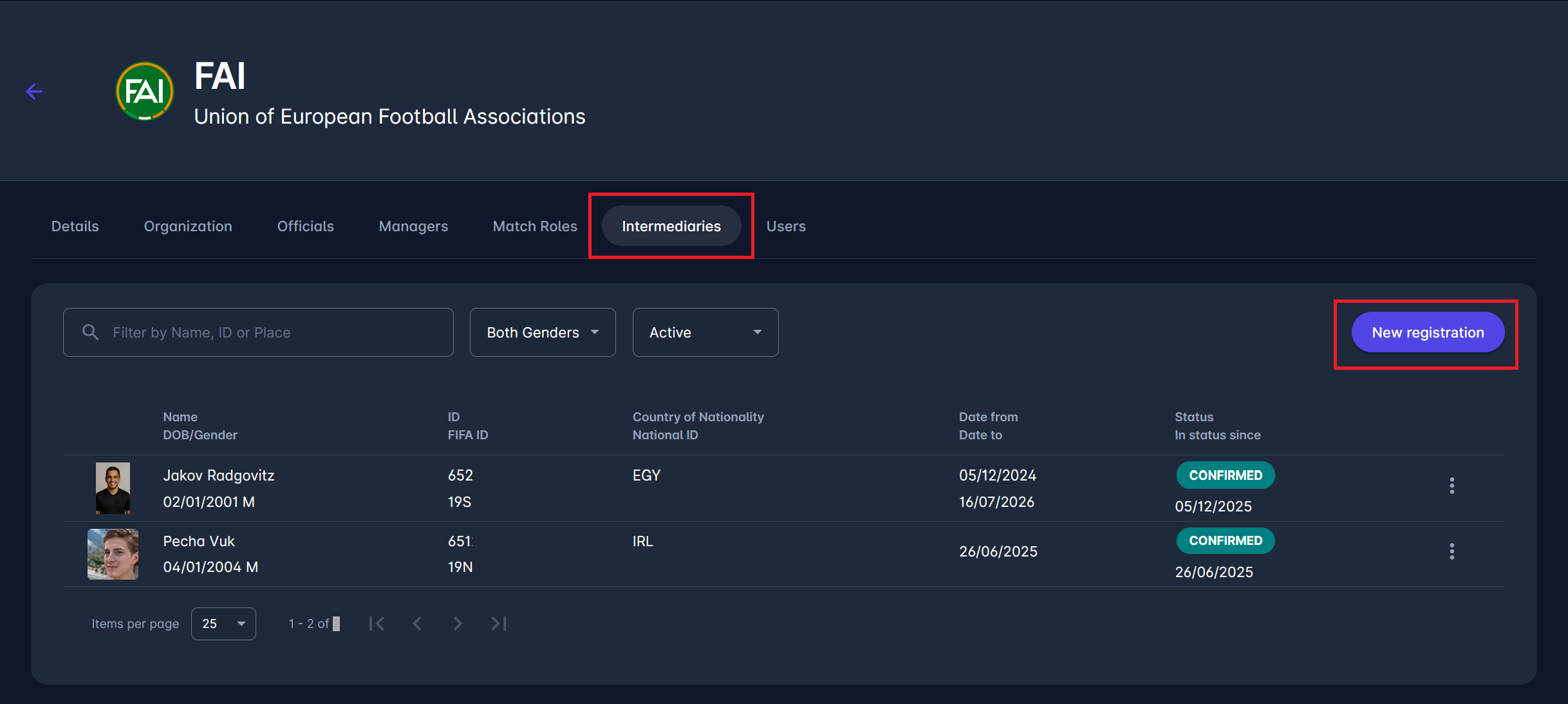
Task: Open Jakov Radgovitz's name link
Action: tap(219, 475)
